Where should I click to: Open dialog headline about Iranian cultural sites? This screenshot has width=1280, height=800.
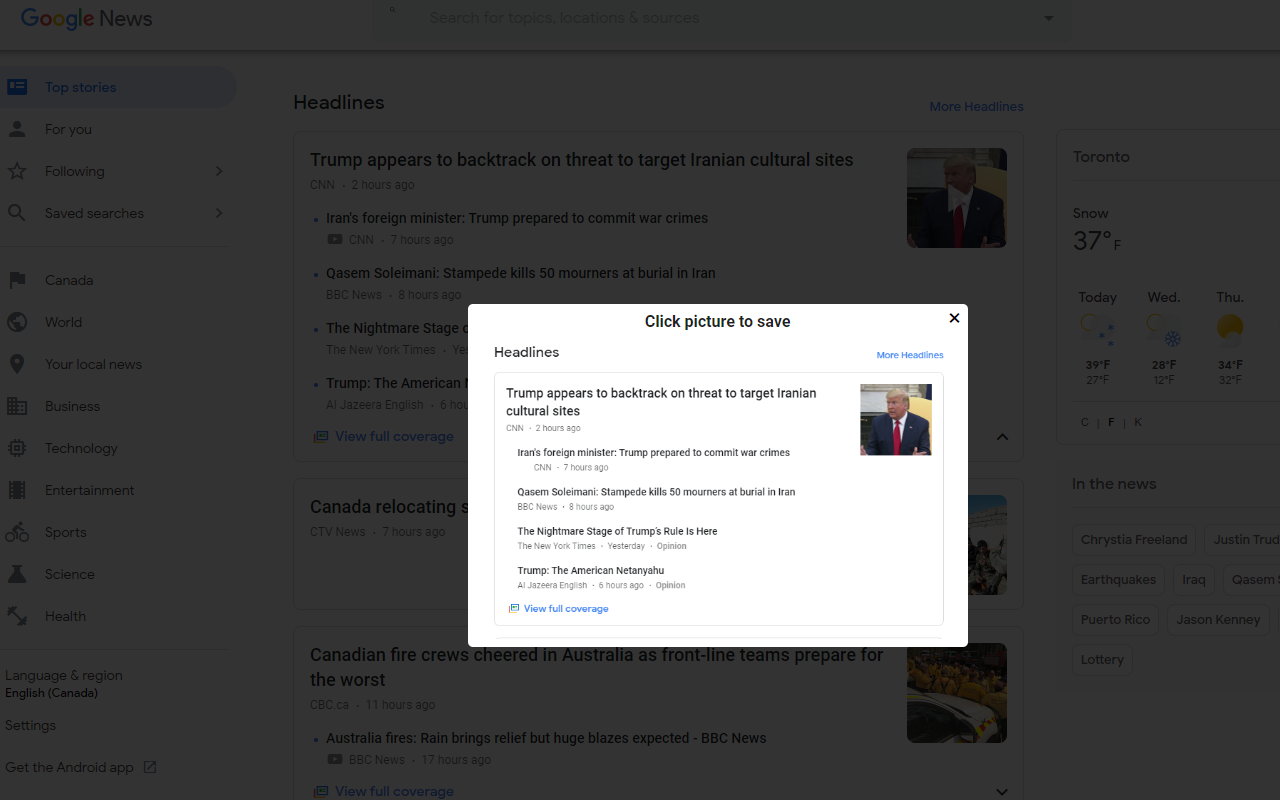pos(661,402)
